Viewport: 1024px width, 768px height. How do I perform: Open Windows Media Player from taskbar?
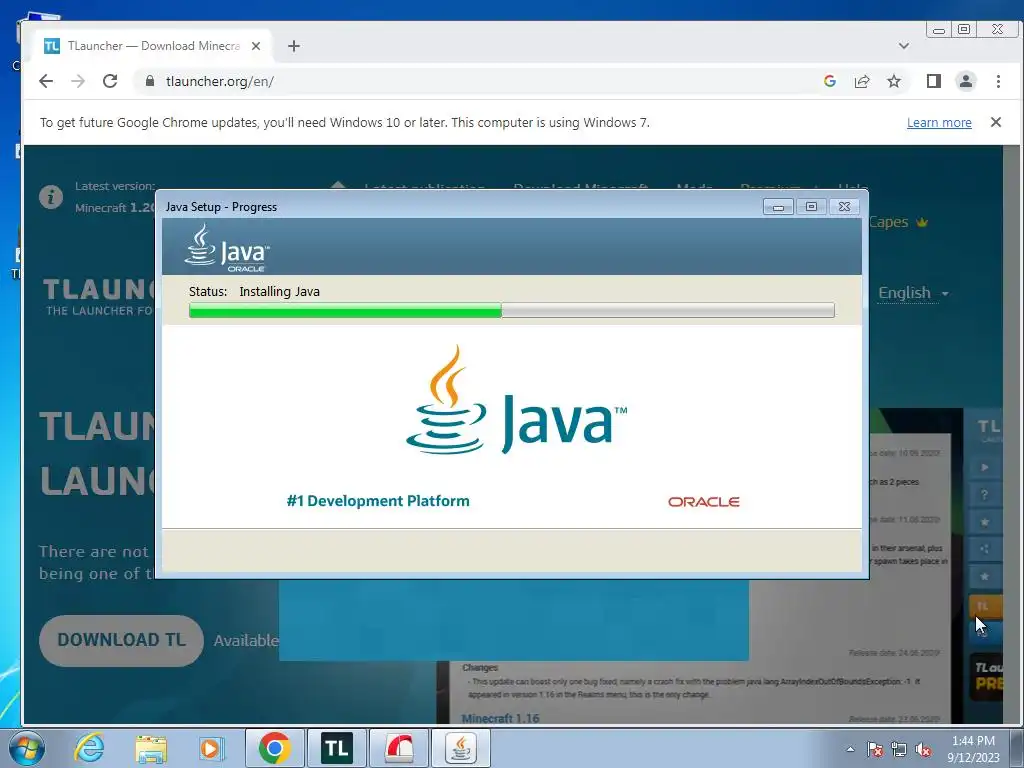(212, 748)
